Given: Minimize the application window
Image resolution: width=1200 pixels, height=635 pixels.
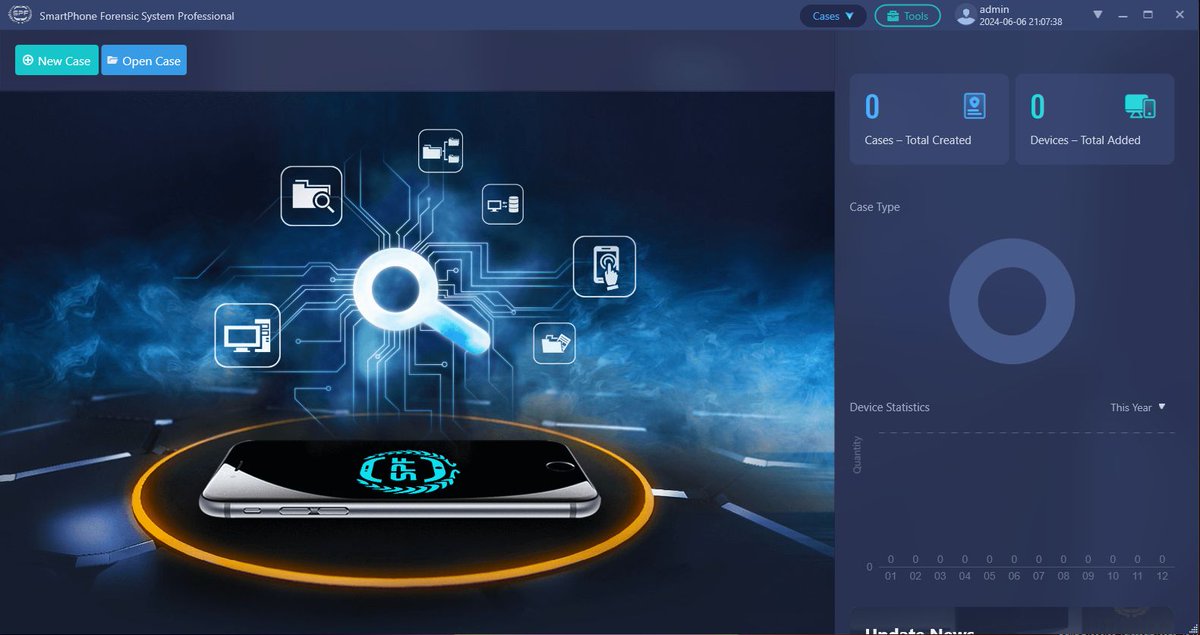Looking at the screenshot, I should tap(1123, 15).
